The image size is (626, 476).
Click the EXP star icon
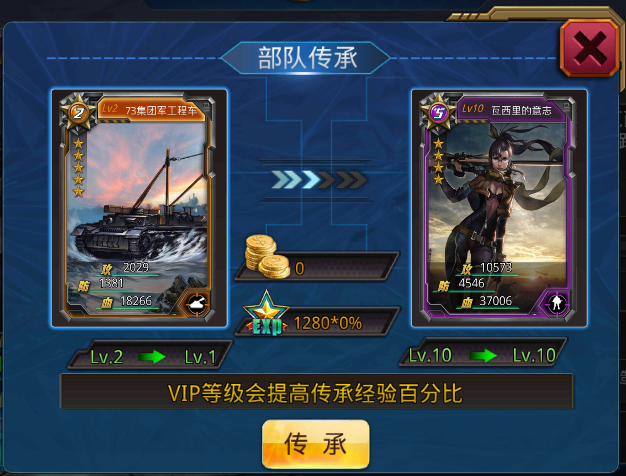click(266, 313)
